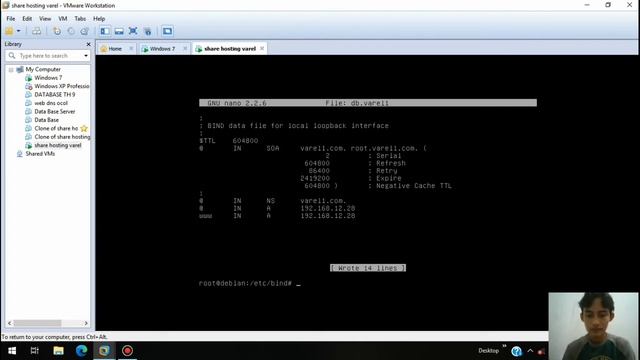The width and height of the screenshot is (640, 360).
Task: Open the snapshot manager icon
Action: (x=84, y=31)
